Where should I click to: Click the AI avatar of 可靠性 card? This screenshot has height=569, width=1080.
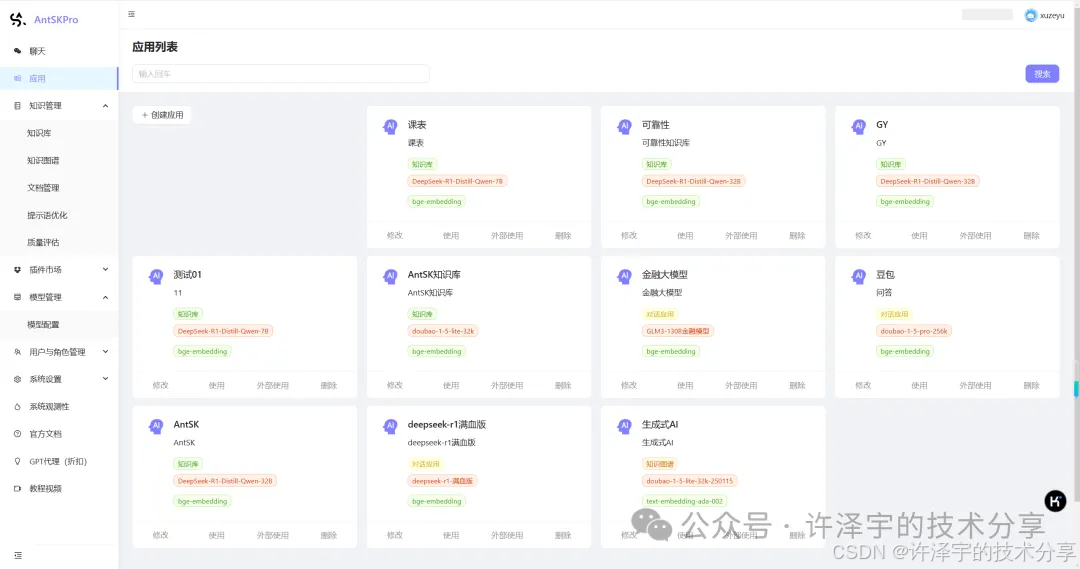coord(625,127)
